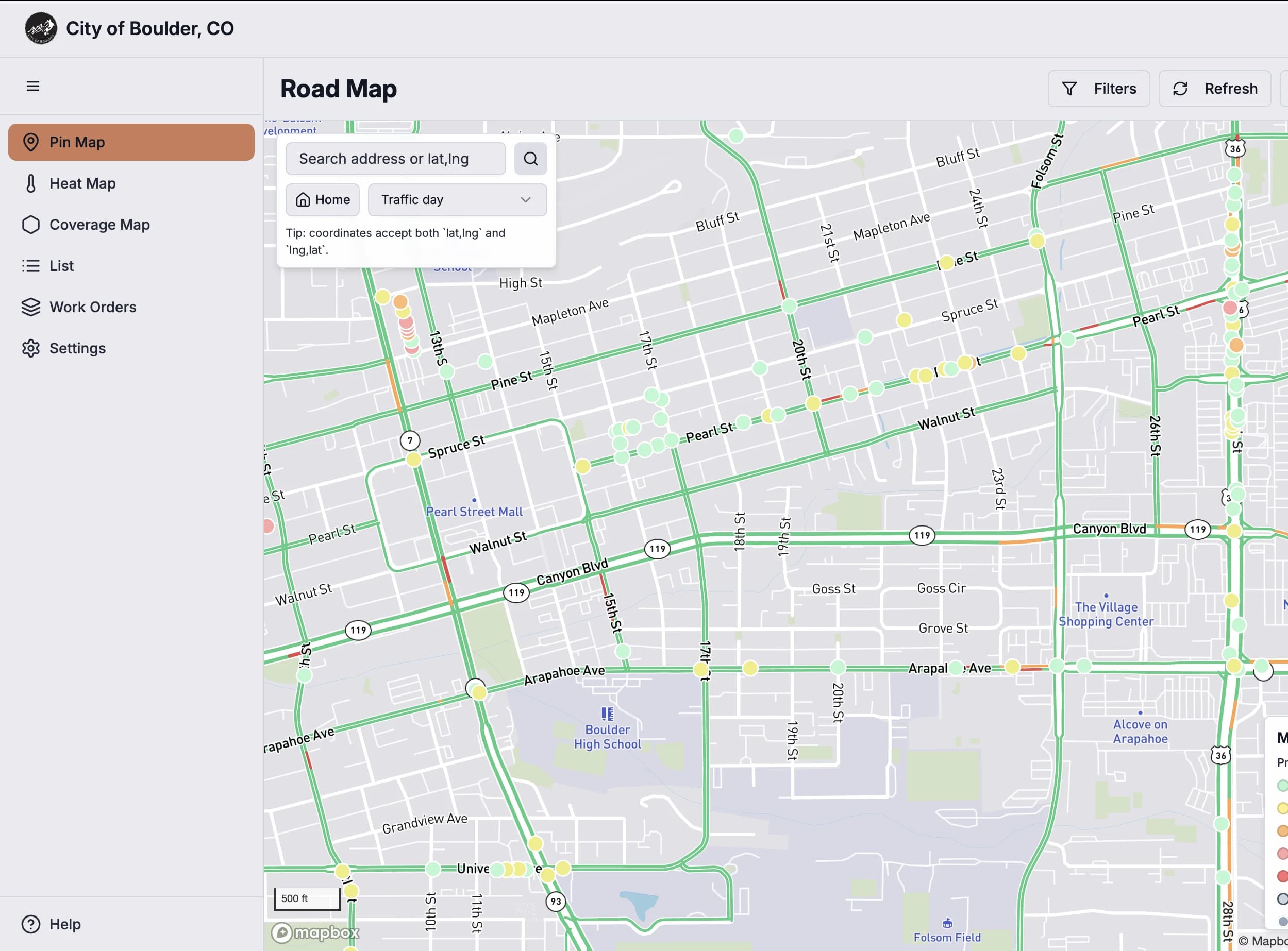Click Route 93 shield near 11th St
The image size is (1288, 951).
pos(555,902)
